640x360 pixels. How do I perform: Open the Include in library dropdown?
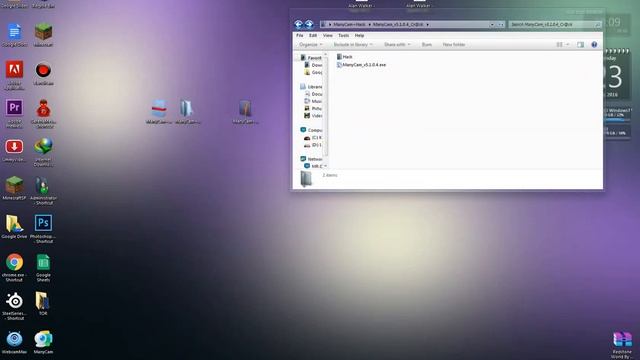tap(353, 44)
